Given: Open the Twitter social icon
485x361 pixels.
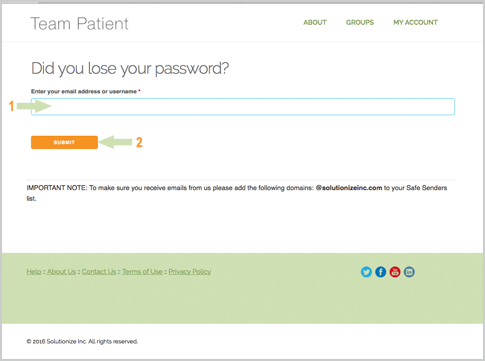Looking at the screenshot, I should point(366,272).
